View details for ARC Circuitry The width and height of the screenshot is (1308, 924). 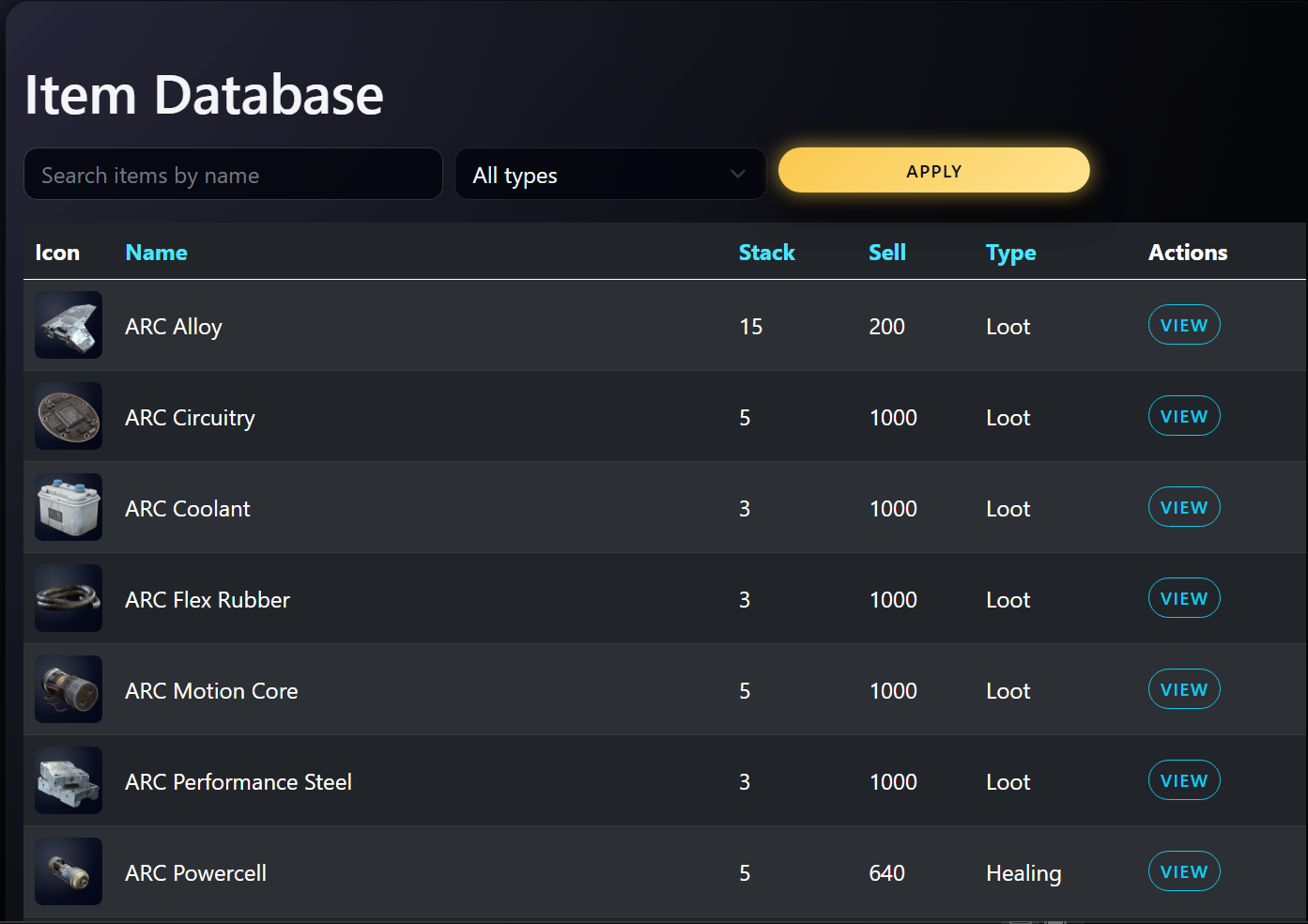tap(1184, 416)
